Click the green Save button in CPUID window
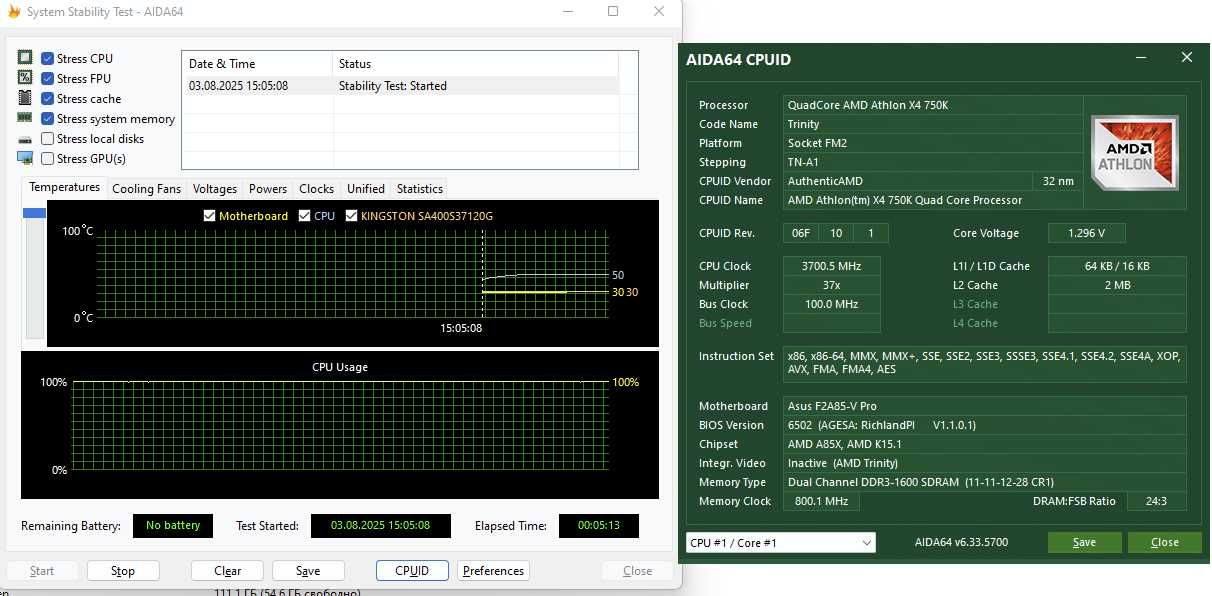 coord(1084,542)
